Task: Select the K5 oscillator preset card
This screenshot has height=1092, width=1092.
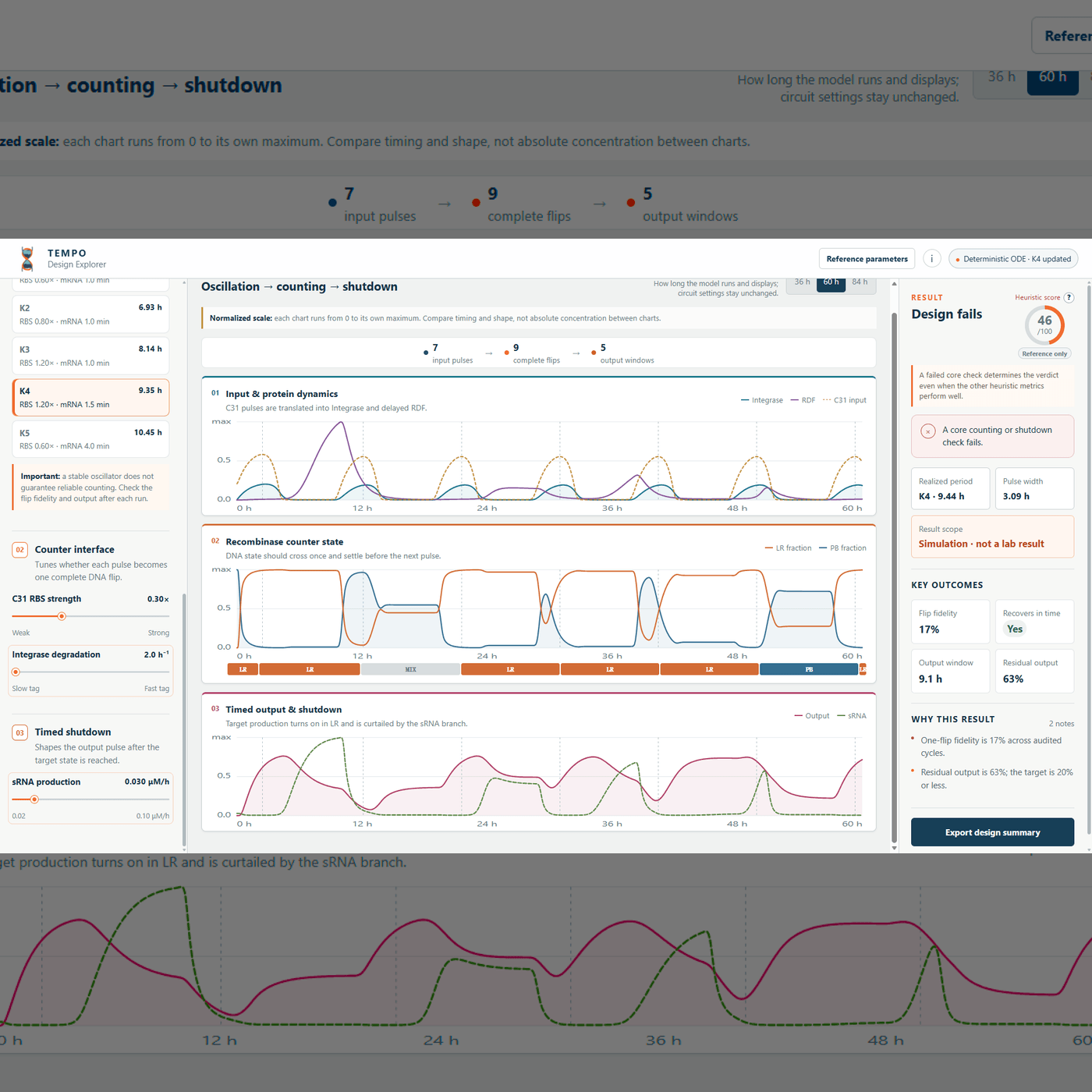Action: coord(90,439)
